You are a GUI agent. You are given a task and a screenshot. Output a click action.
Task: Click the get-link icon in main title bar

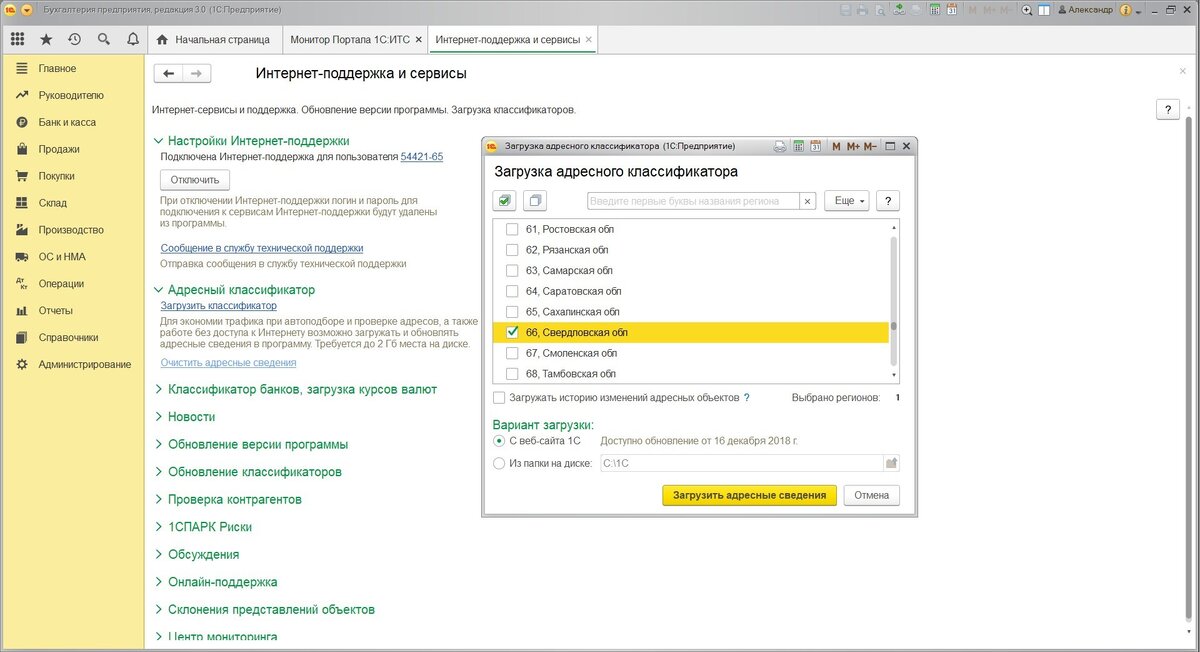point(899,10)
